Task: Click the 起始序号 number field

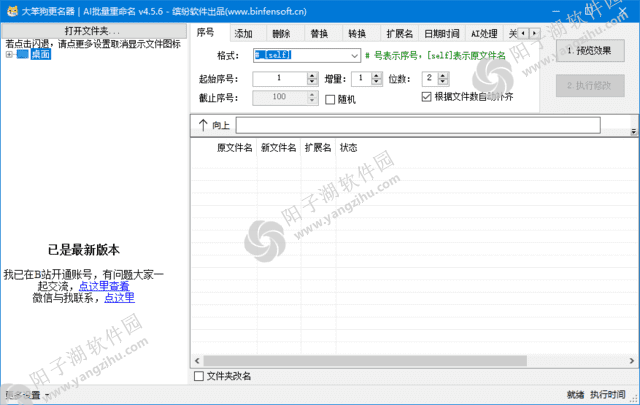Action: click(x=280, y=78)
